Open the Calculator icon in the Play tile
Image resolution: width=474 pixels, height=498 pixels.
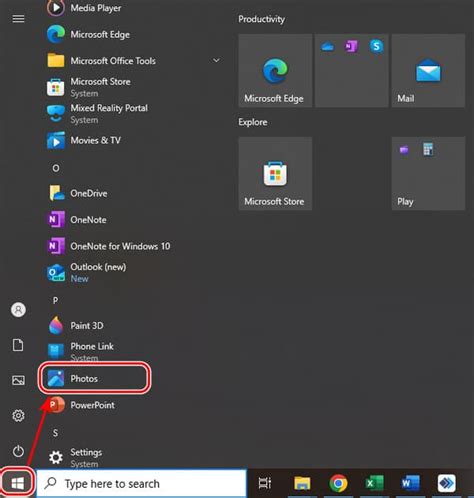tap(428, 149)
